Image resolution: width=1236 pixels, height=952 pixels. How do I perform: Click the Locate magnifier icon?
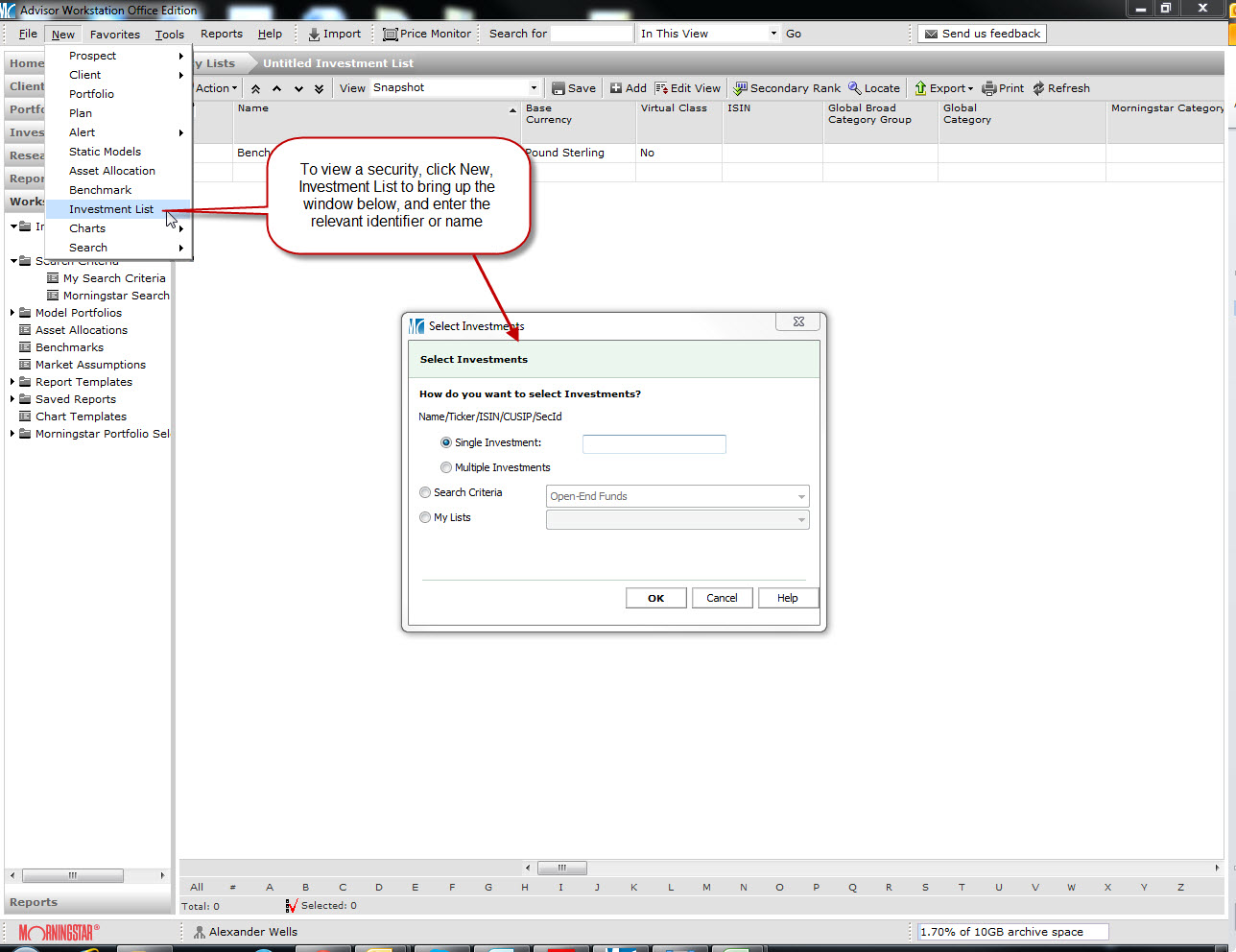pyautogui.click(x=854, y=88)
